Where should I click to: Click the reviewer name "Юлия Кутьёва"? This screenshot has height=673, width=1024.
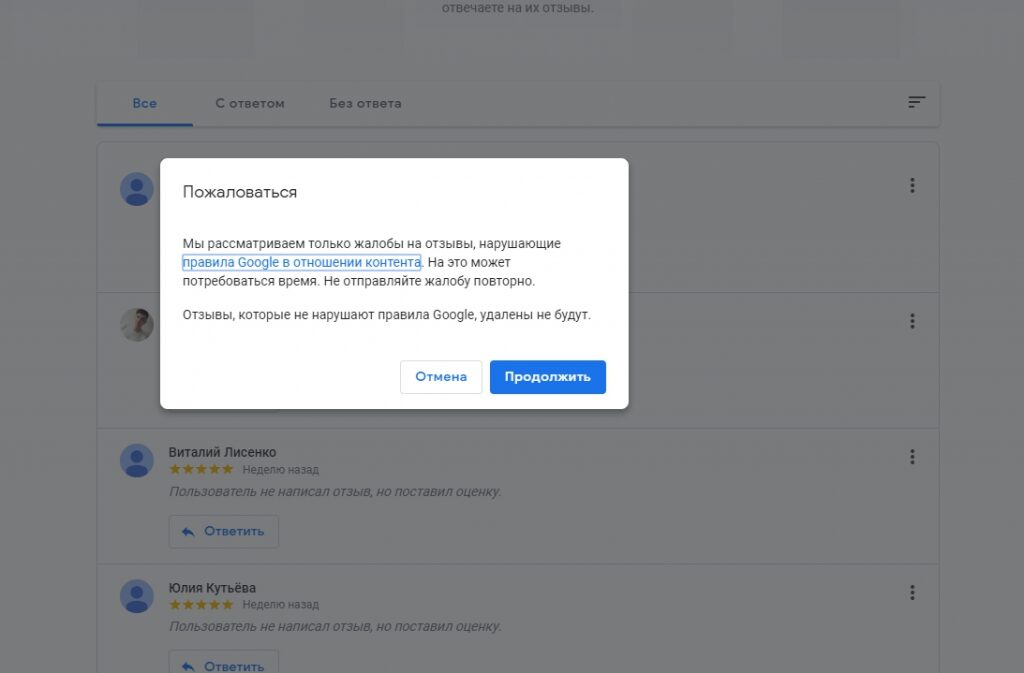212,587
